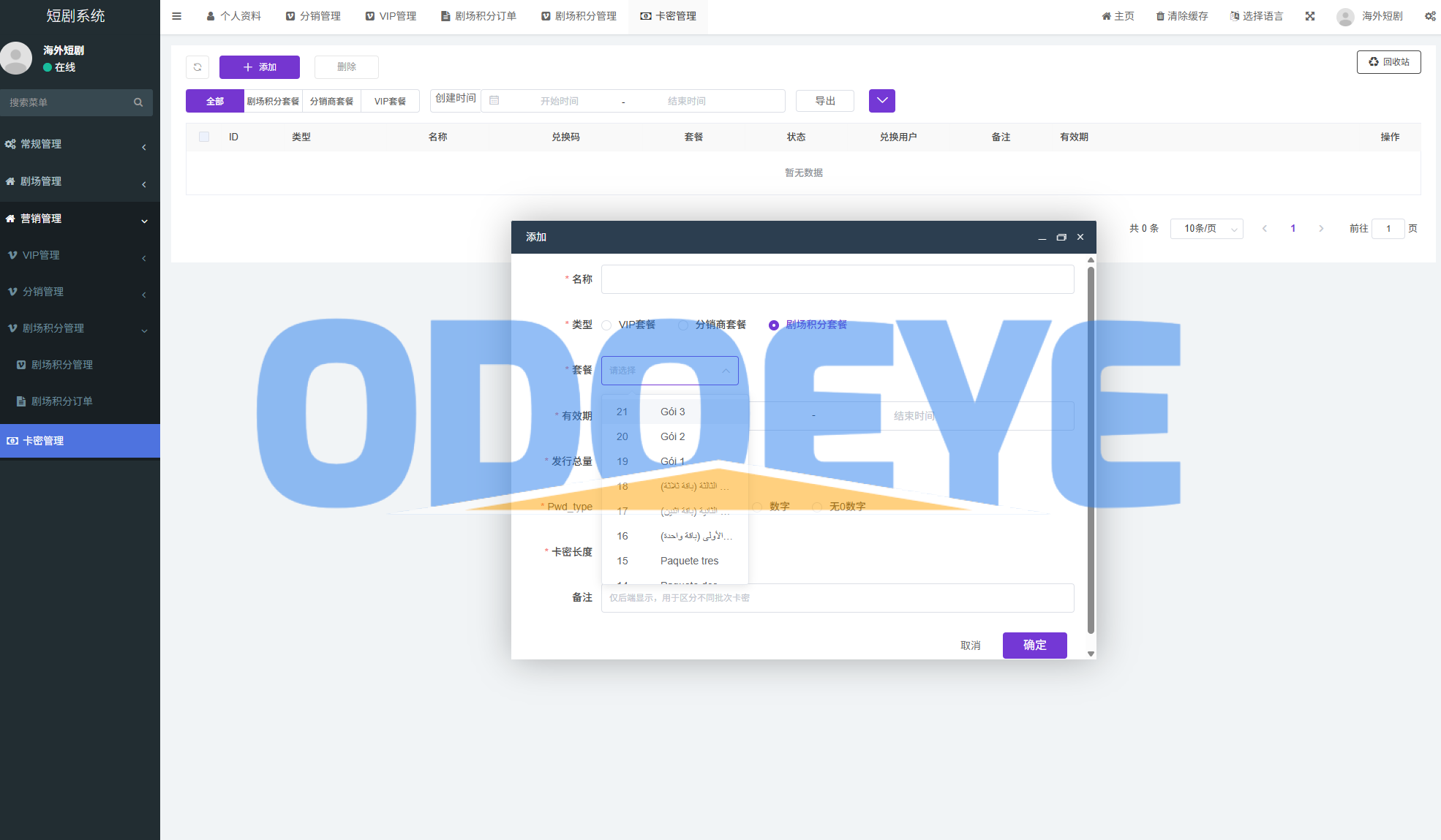Click the 主页 home icon

click(1106, 16)
